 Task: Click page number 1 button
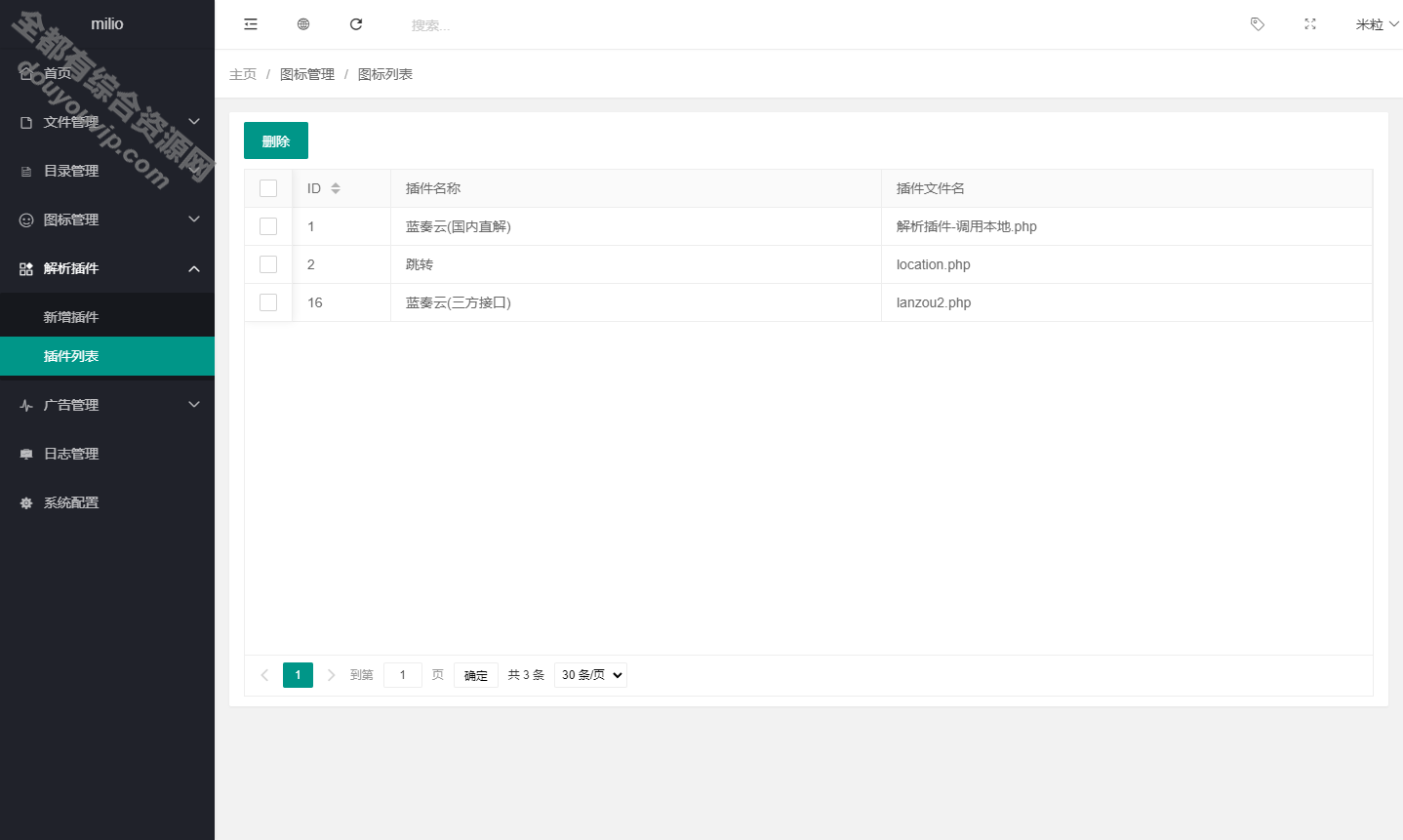click(x=298, y=675)
